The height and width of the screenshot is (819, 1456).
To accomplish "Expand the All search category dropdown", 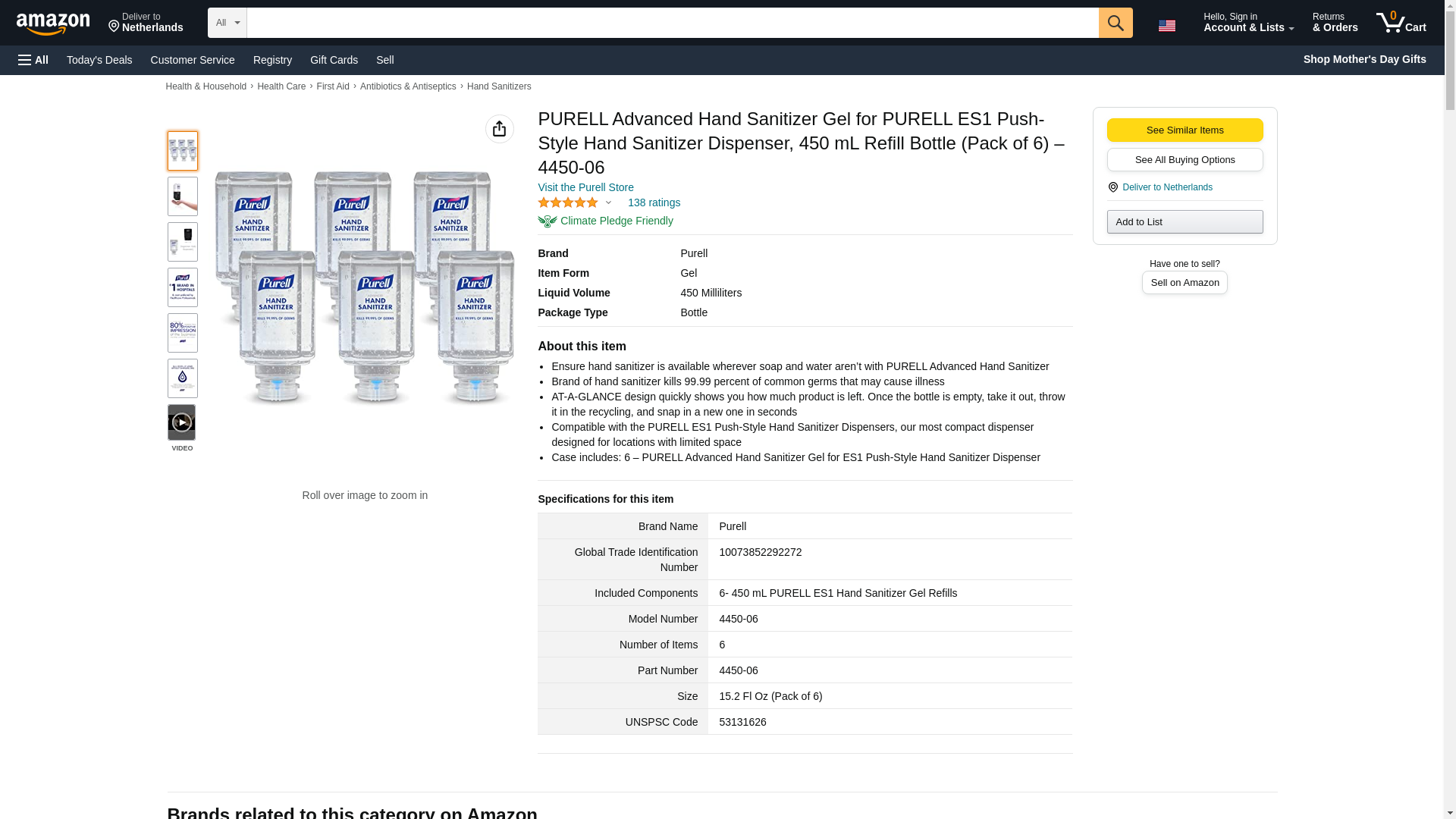I will pos(227,23).
